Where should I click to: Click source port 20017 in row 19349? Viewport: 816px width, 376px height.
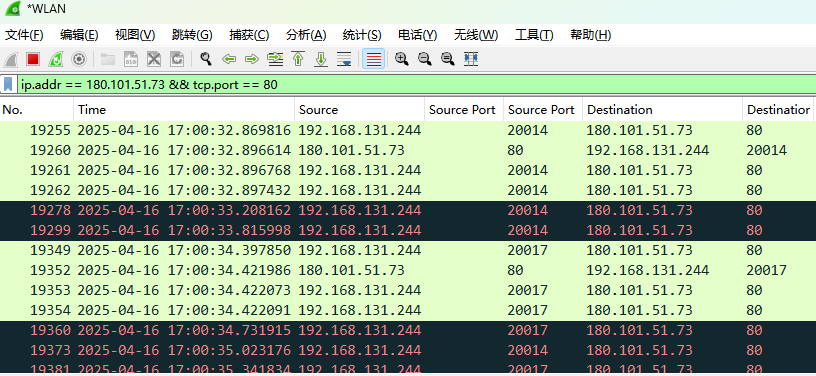(x=528, y=250)
